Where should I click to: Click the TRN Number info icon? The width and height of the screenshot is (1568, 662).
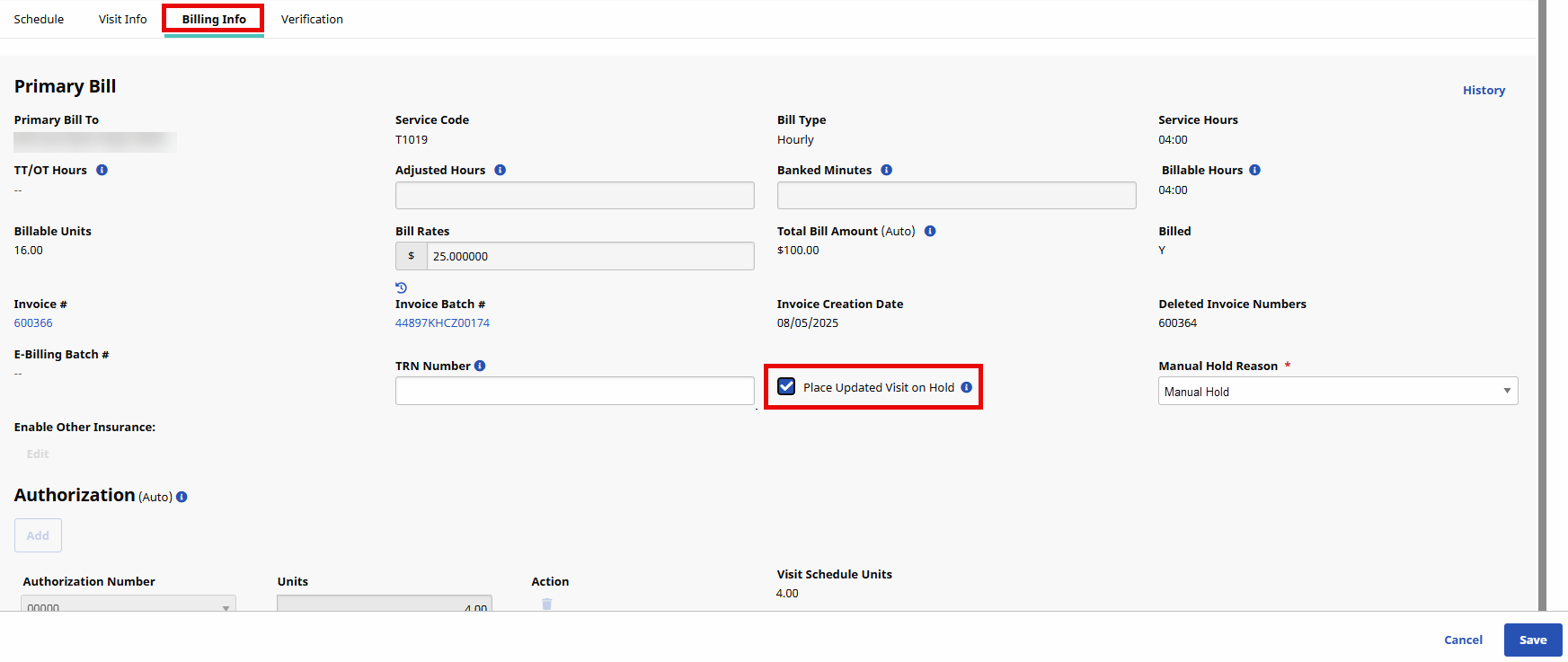(480, 366)
